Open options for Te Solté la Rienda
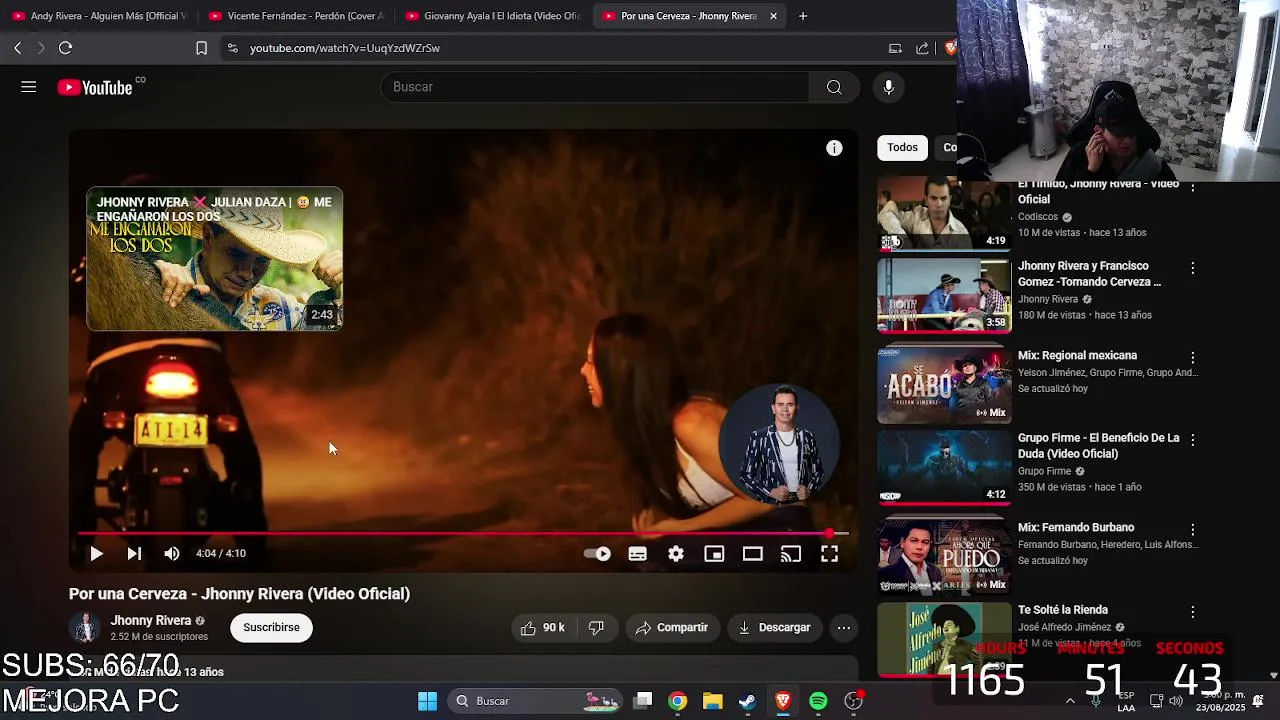1280x720 pixels. coord(1192,611)
